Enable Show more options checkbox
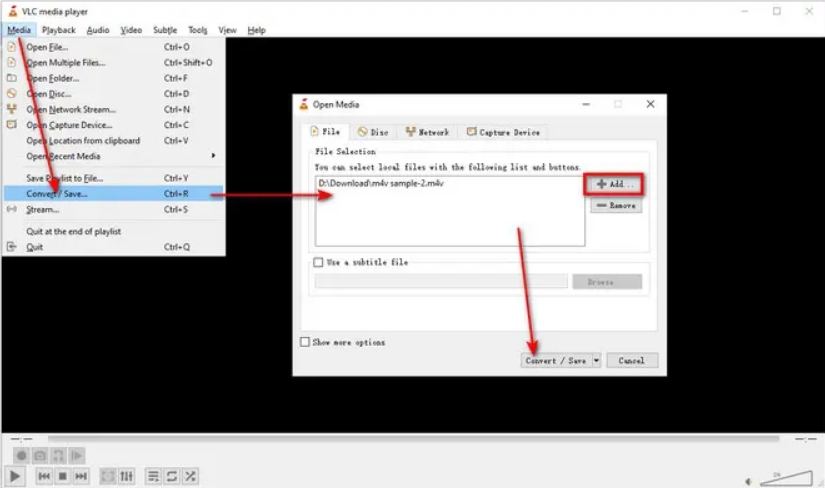Viewport: 825px width, 488px height. [305, 342]
